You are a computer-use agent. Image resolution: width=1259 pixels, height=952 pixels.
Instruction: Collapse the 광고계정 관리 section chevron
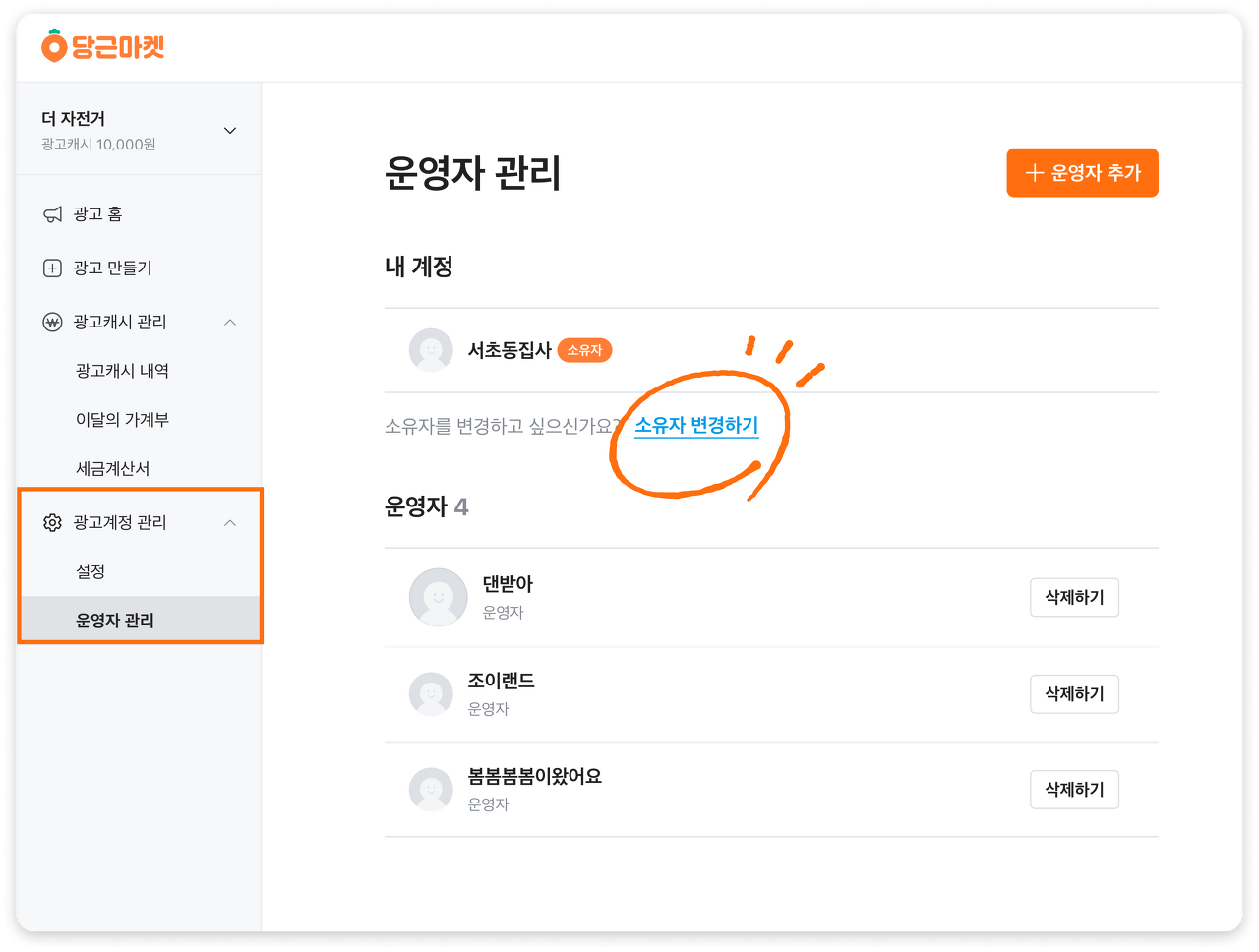(230, 523)
